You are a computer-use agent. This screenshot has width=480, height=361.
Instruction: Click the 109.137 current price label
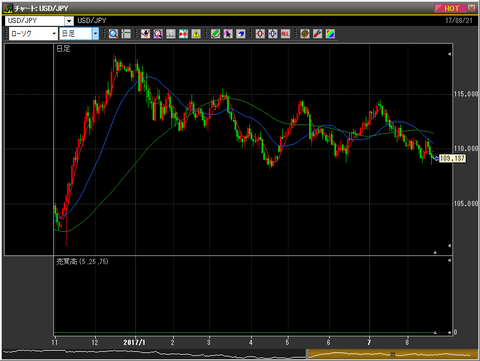[452, 158]
